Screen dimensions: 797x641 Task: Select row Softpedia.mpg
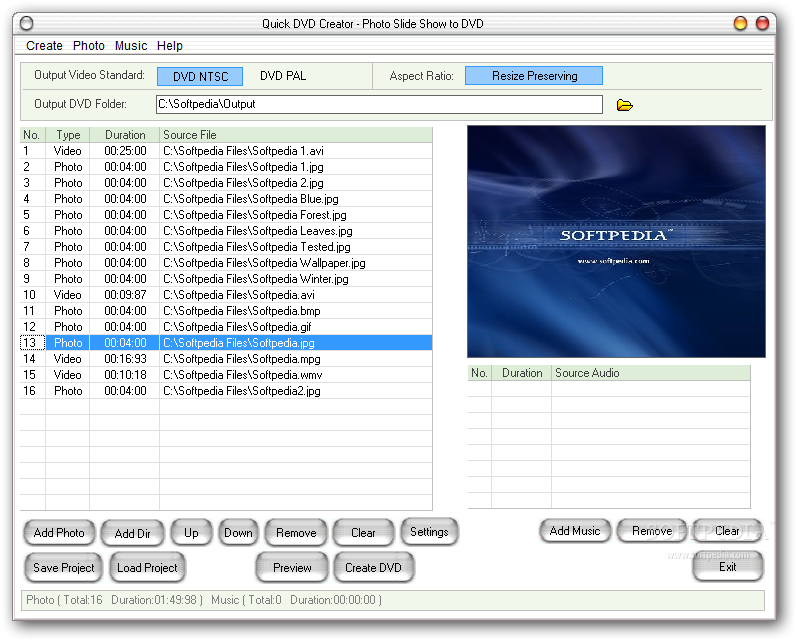pyautogui.click(x=226, y=359)
